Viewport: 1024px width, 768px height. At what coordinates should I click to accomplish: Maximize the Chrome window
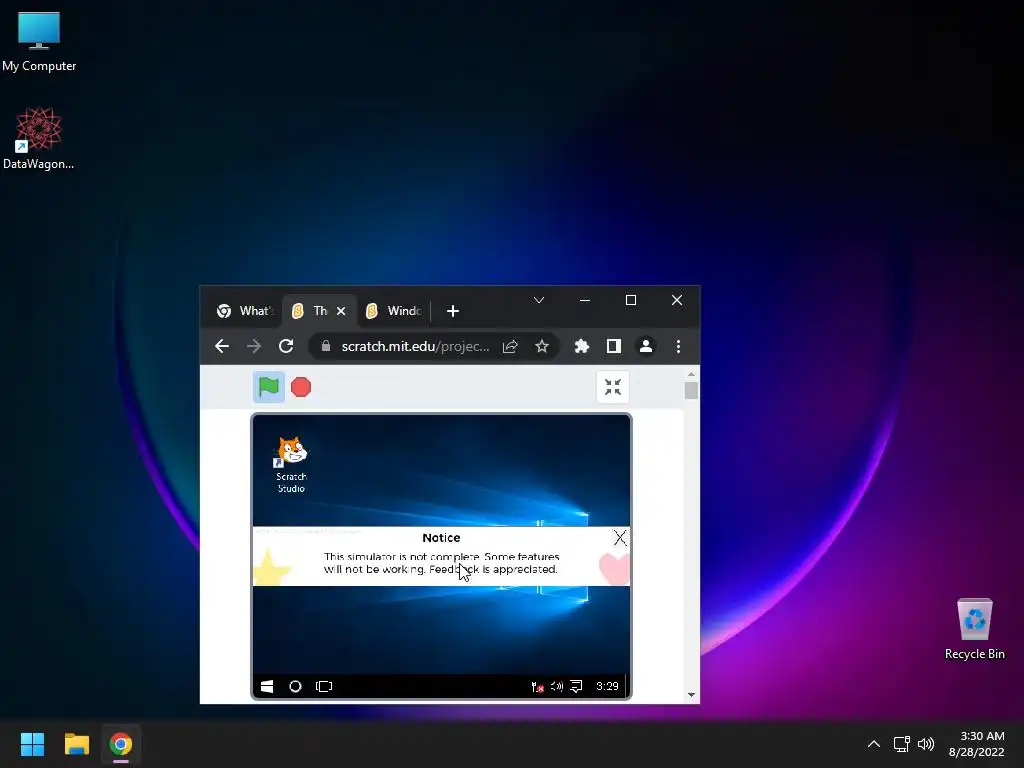coord(631,300)
